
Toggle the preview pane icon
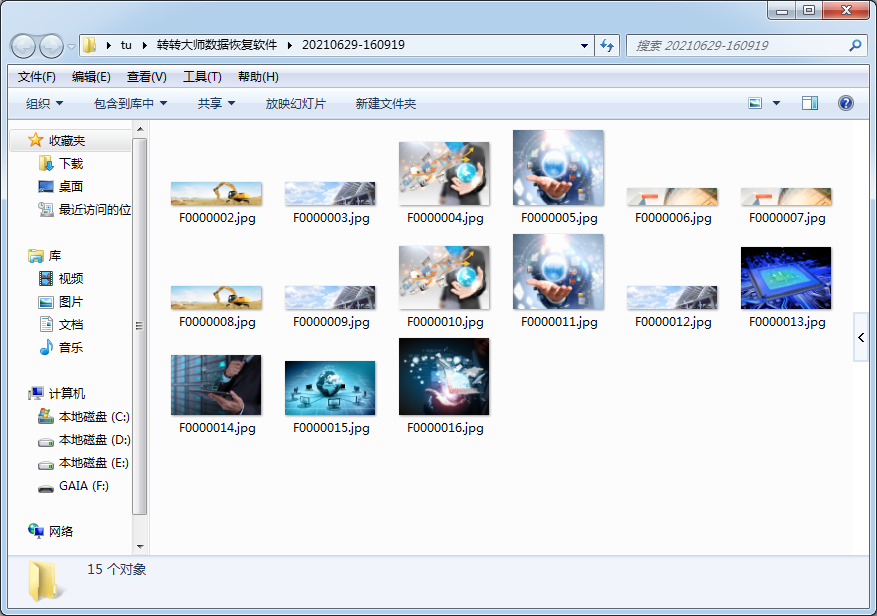pyautogui.click(x=810, y=103)
